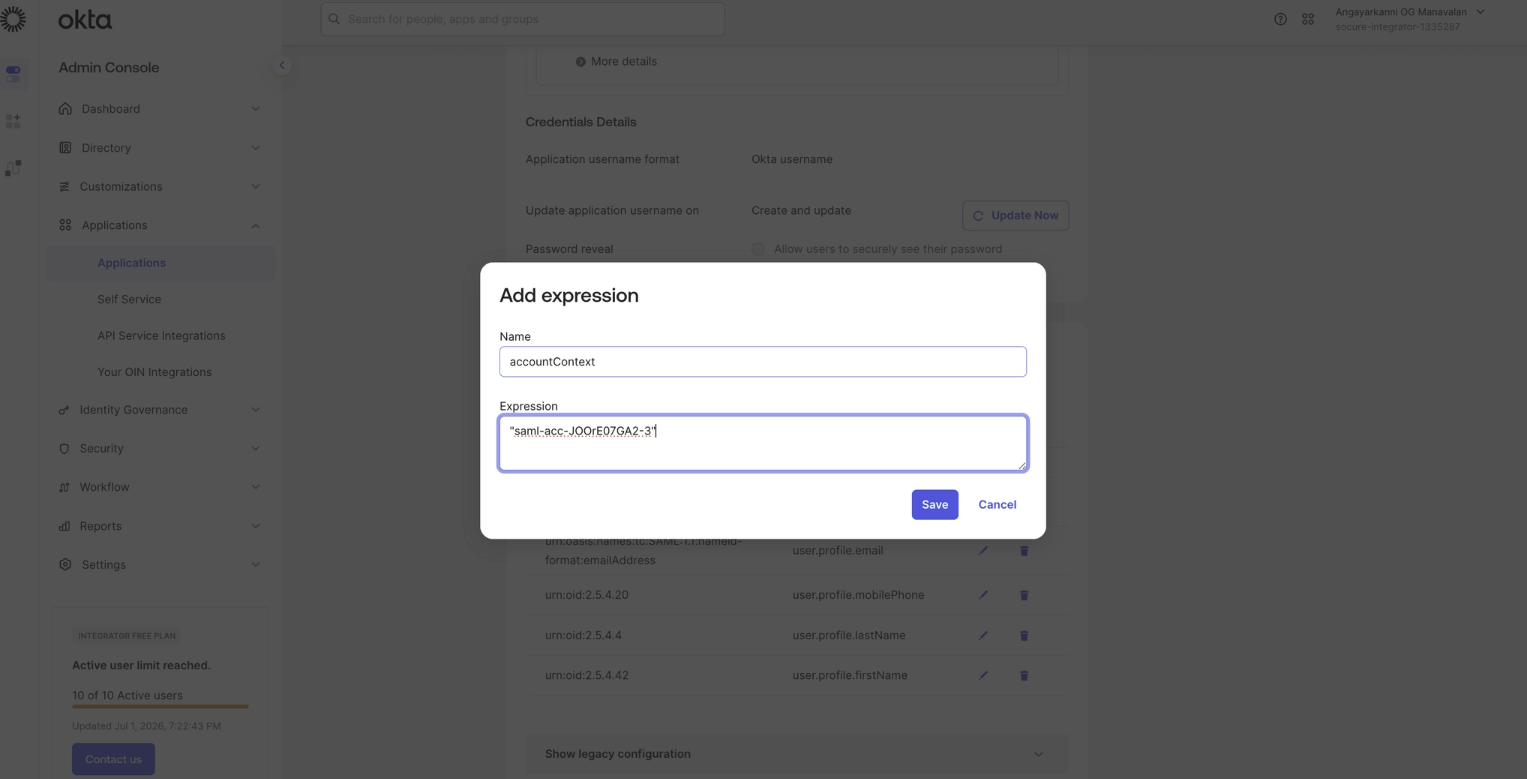Collapse the Admin Console sidebar arrow
Screen dimensions: 1527x779
pyautogui.click(x=281, y=65)
